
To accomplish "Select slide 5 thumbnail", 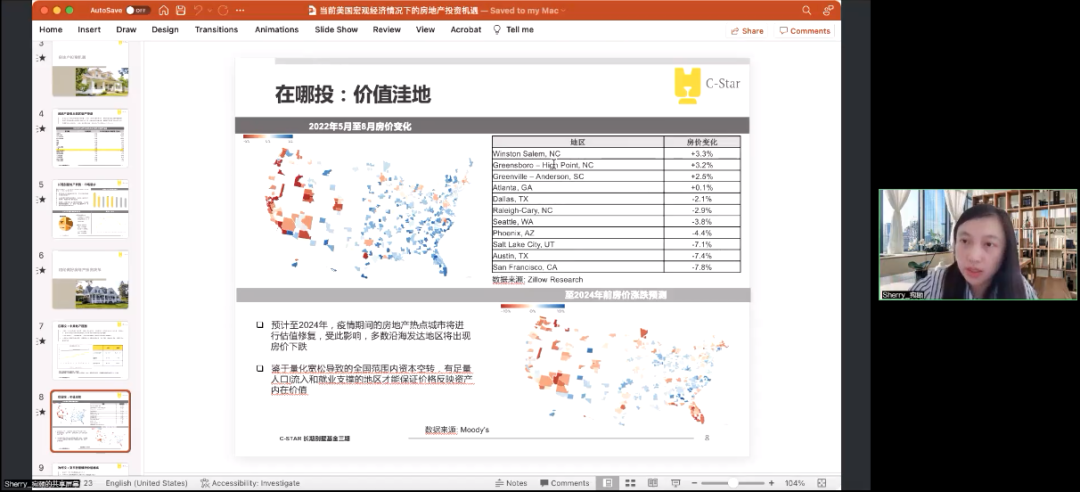I will tap(90, 209).
